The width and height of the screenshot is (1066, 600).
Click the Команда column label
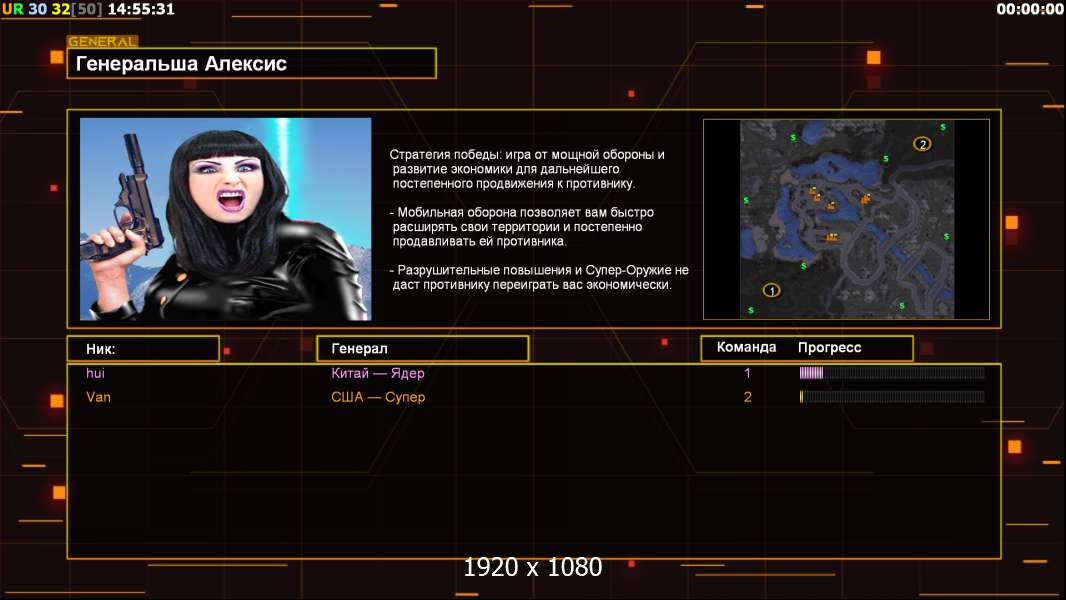click(746, 347)
